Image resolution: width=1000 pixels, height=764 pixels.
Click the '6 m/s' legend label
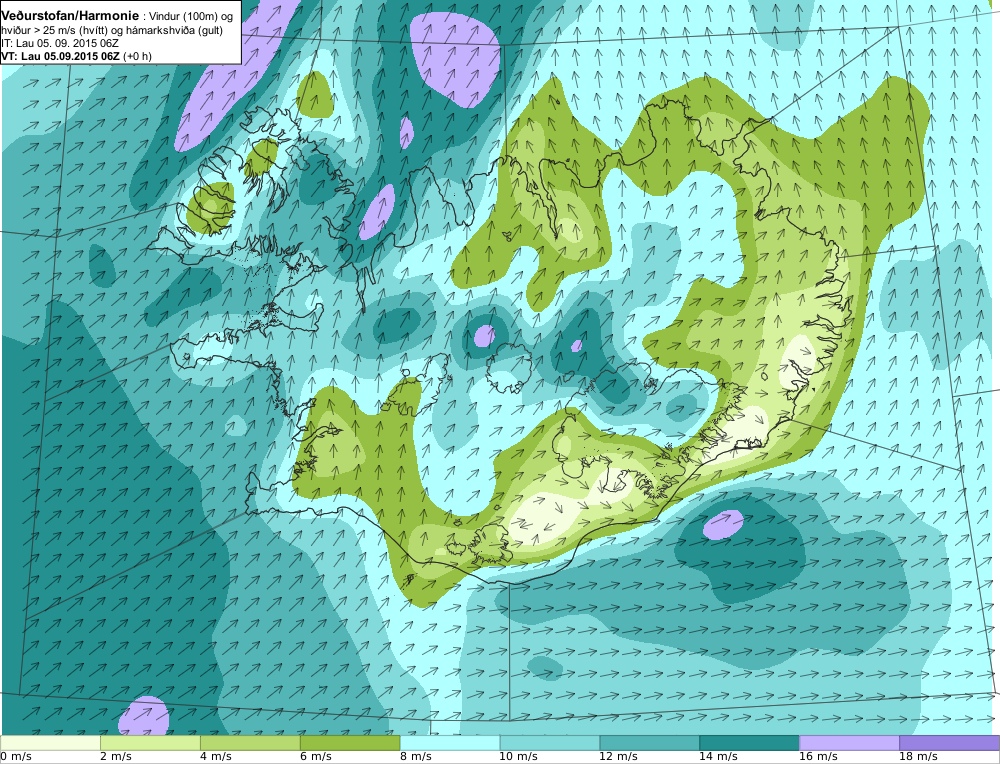(316, 757)
